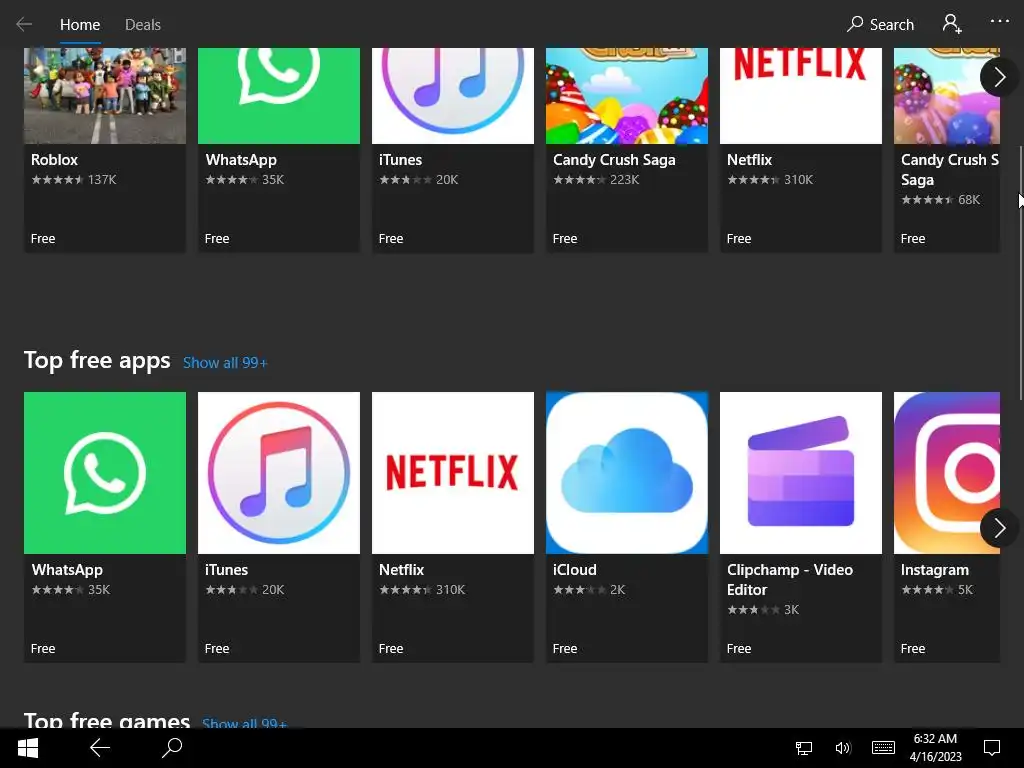Open the volume speaker tray icon

(x=843, y=748)
